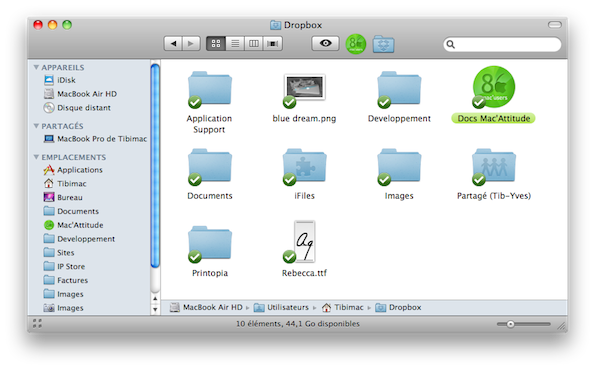Select the blue dream.png thumbnail

coord(304,88)
